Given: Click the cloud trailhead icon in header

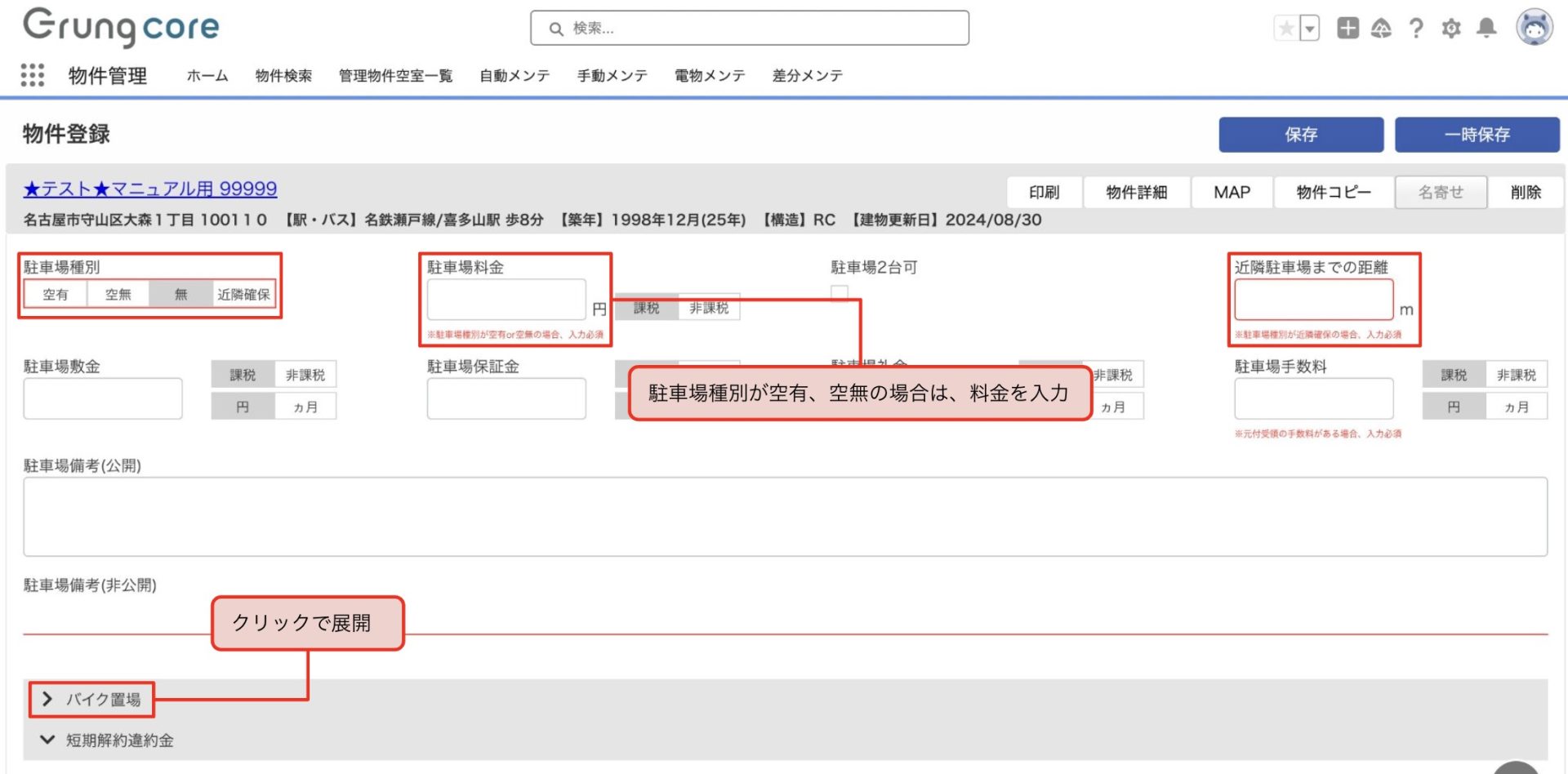Looking at the screenshot, I should pyautogui.click(x=1381, y=29).
